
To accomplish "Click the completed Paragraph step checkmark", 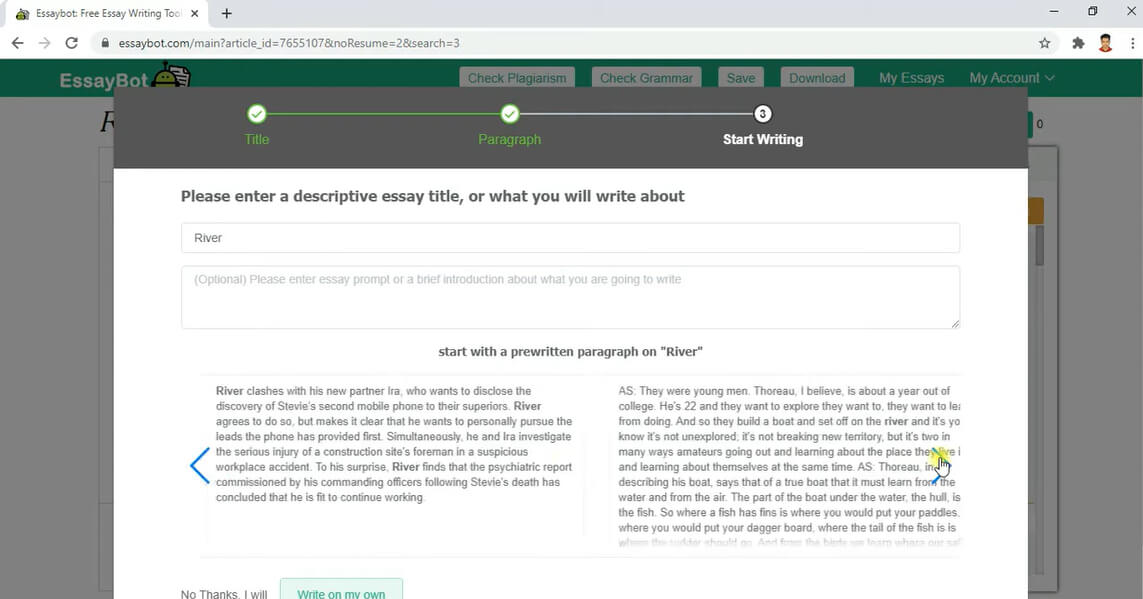I will (509, 114).
